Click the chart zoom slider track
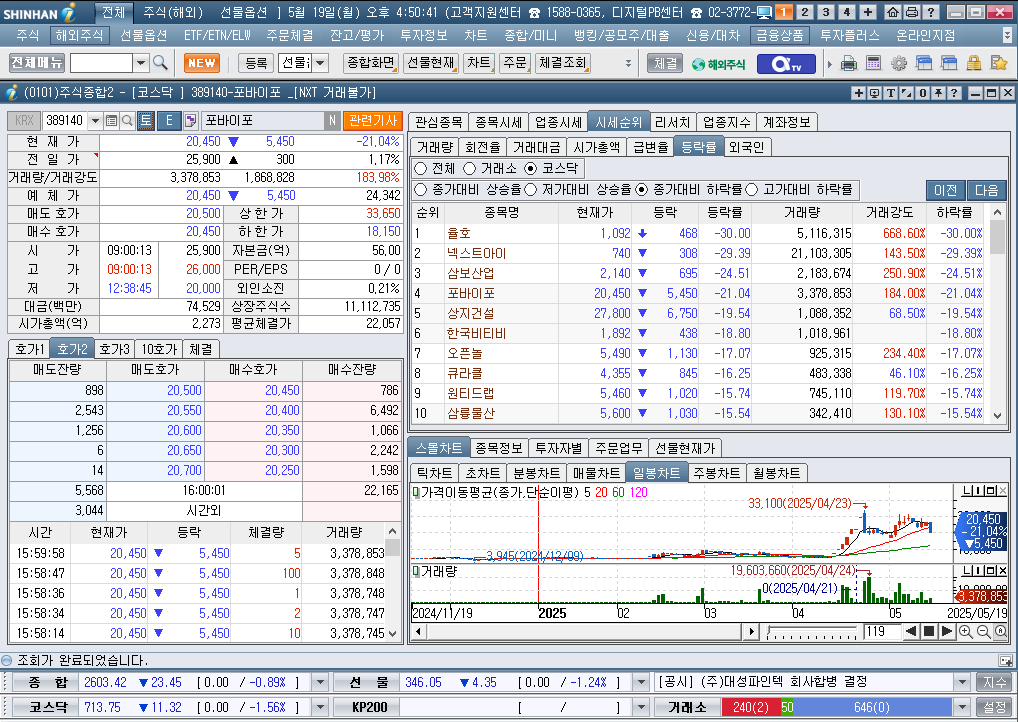1018x722 pixels. 812,632
